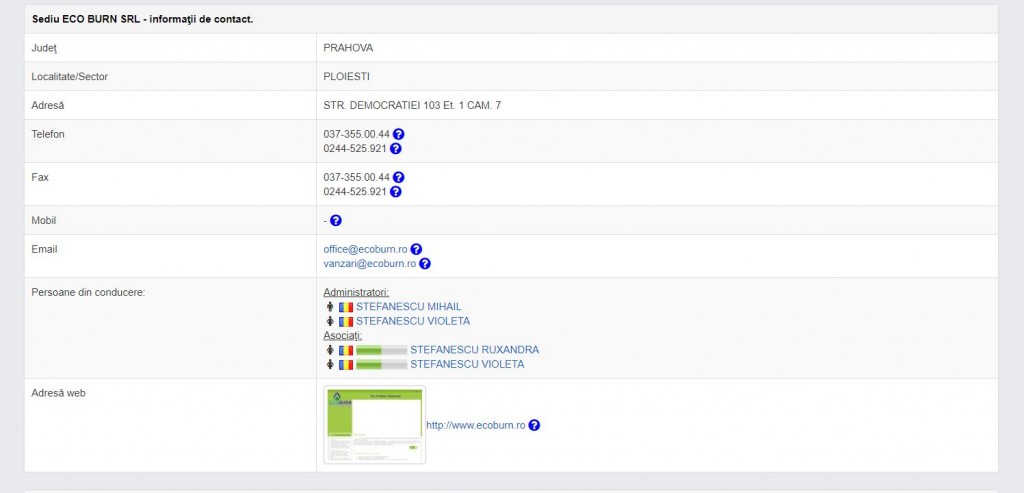
Task: Select first Fax number 037-355.00.44
Action: coord(357,177)
